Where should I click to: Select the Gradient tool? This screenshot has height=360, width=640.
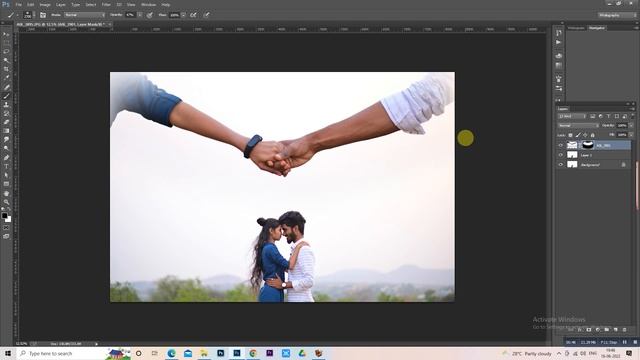point(6,131)
